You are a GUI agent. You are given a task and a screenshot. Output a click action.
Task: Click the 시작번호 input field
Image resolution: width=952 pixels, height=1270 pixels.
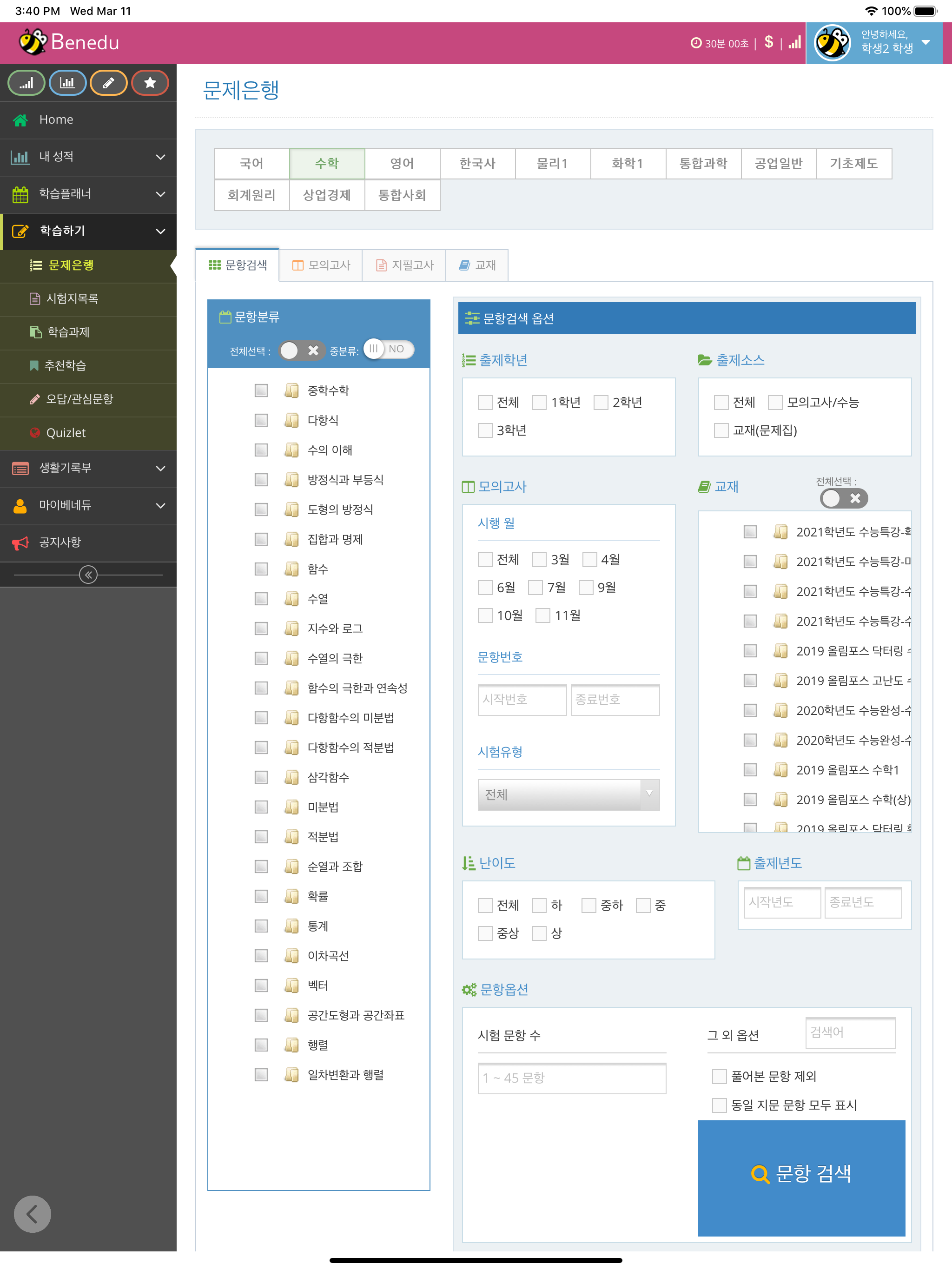pyautogui.click(x=522, y=700)
